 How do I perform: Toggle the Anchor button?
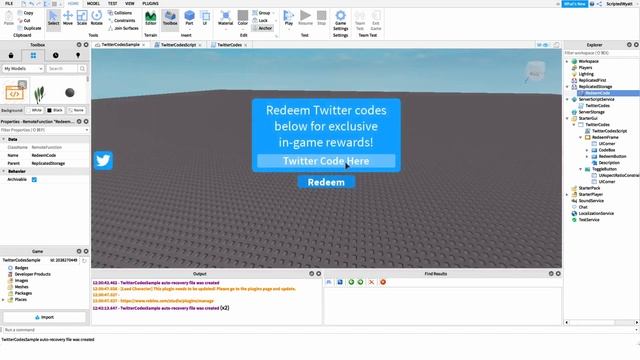(x=262, y=28)
